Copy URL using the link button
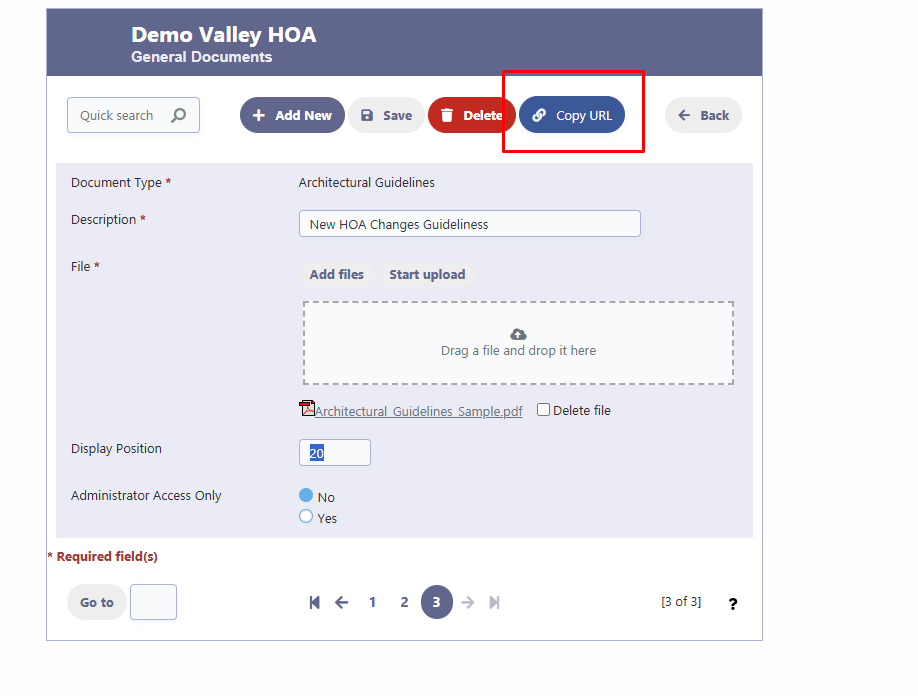This screenshot has height=696, width=918. pos(572,115)
